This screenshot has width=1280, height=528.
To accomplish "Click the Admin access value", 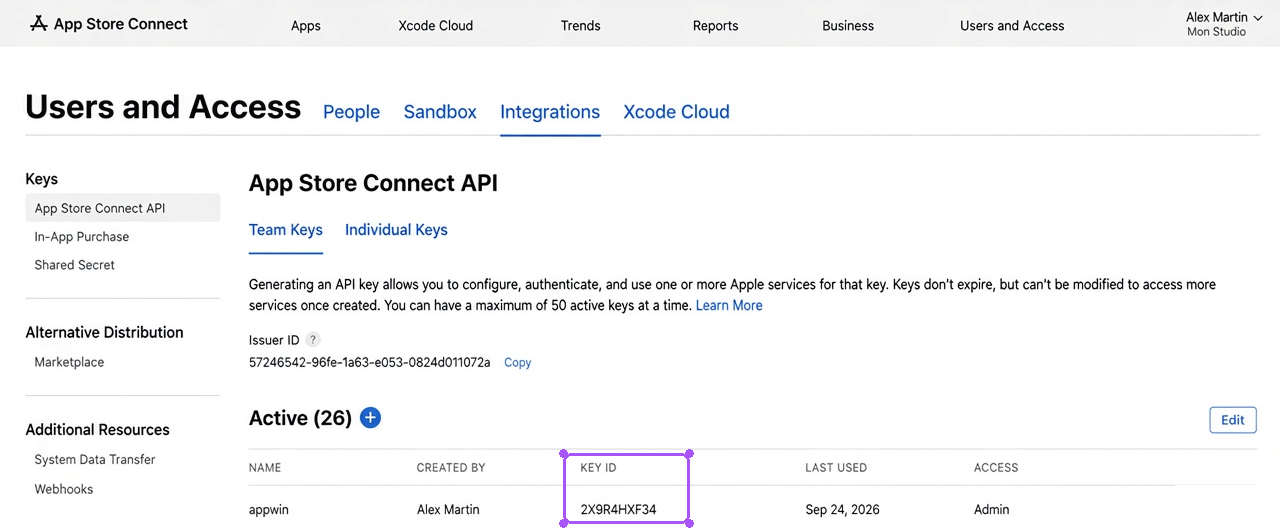I will [992, 510].
